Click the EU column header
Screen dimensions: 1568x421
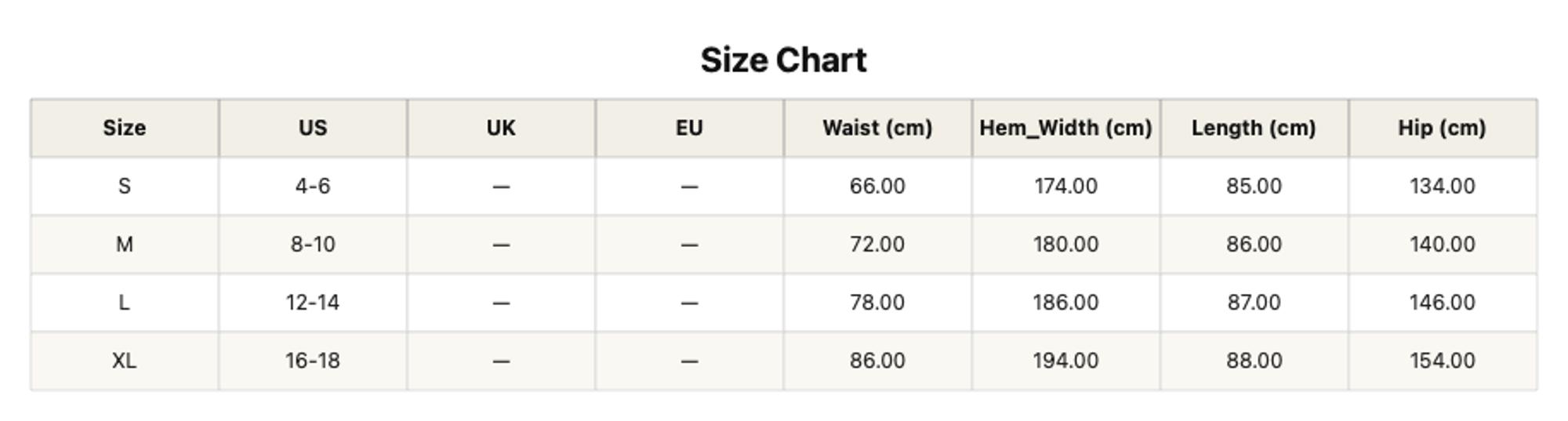click(689, 128)
